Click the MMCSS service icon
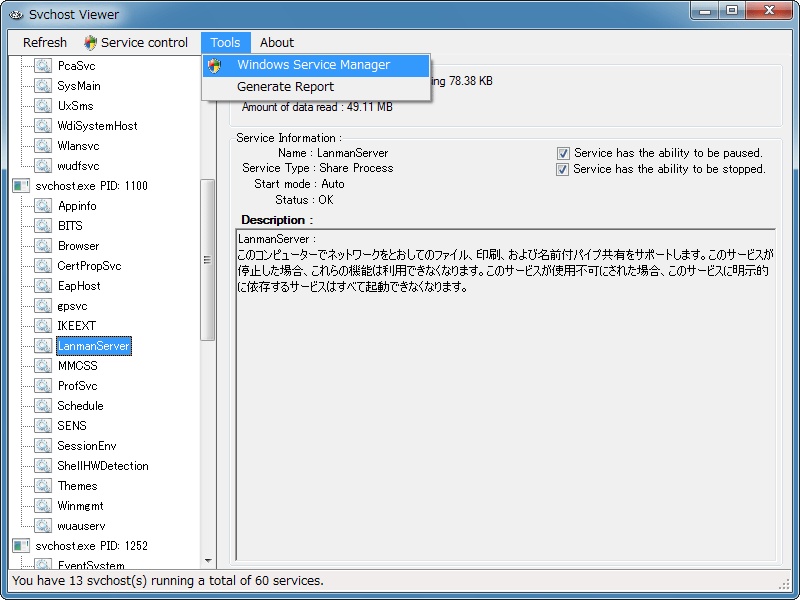 (x=43, y=366)
